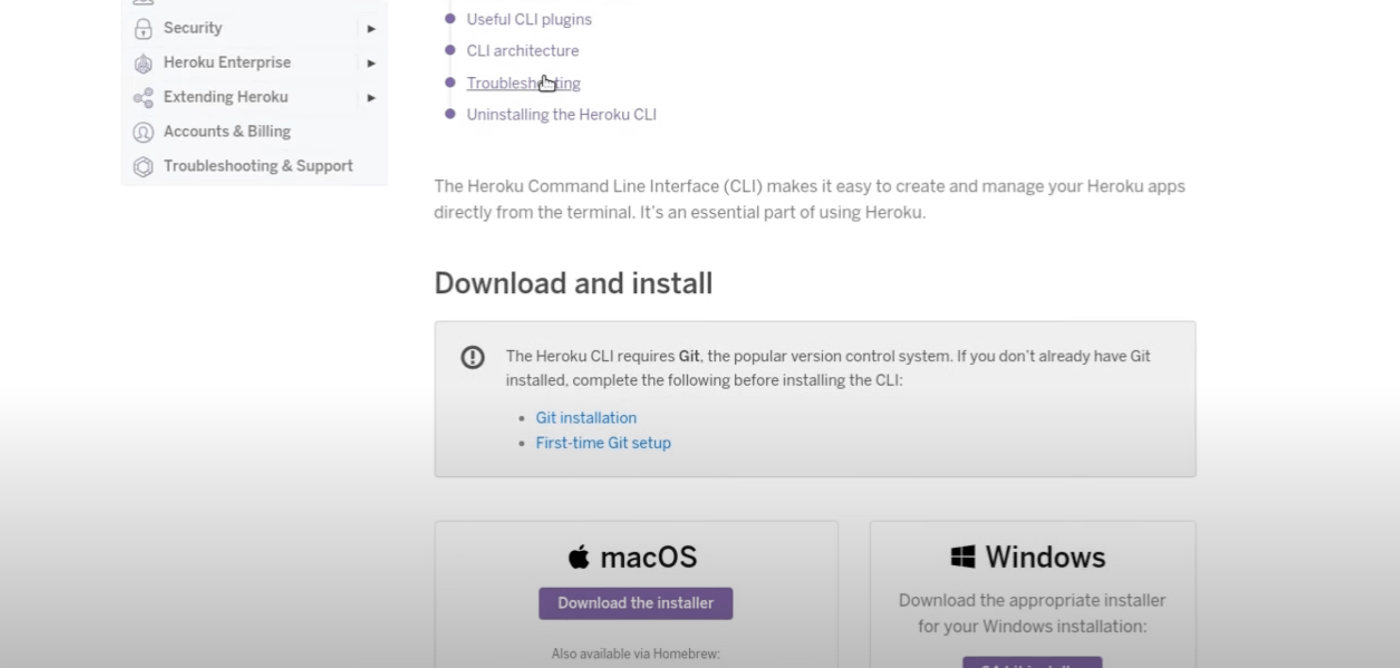Click 'Also available via Homebrew' text

(635, 655)
